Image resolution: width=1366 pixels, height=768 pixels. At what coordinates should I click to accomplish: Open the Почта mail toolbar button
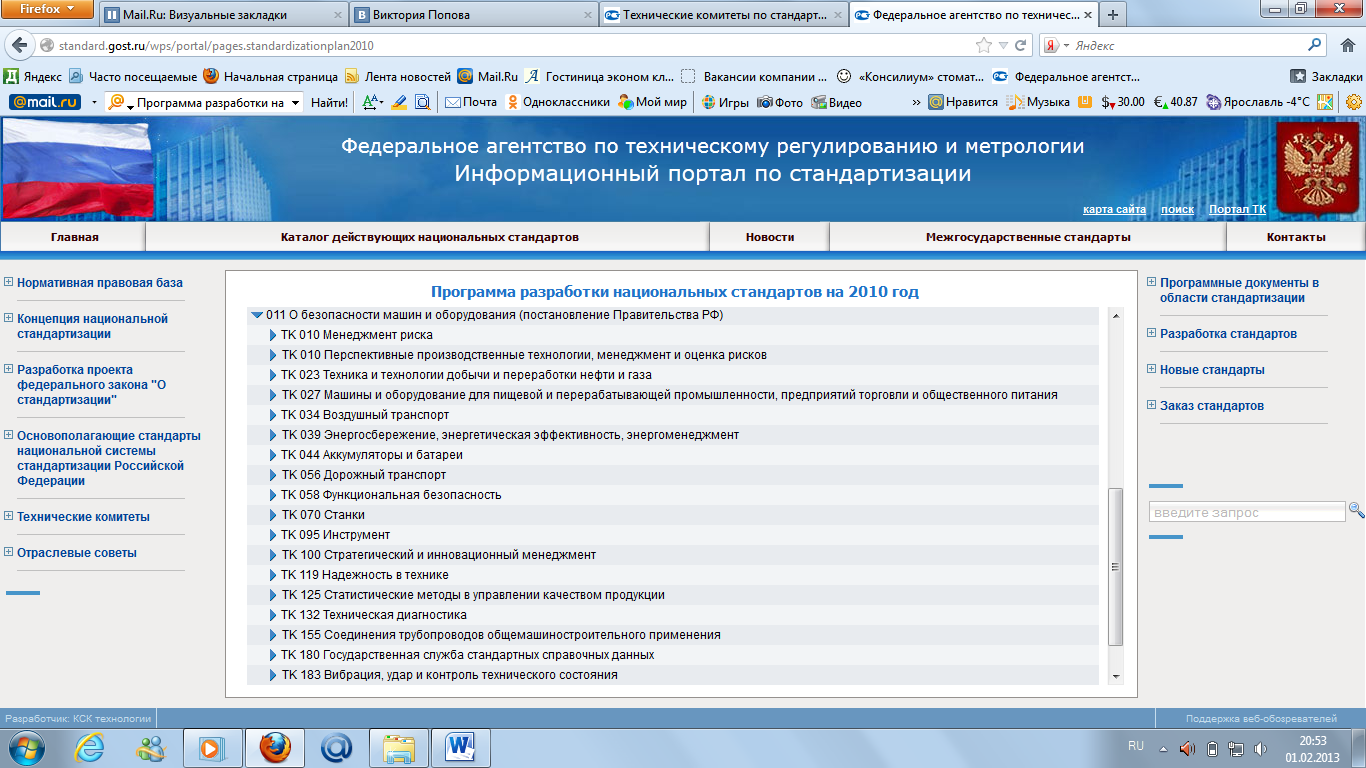[470, 102]
